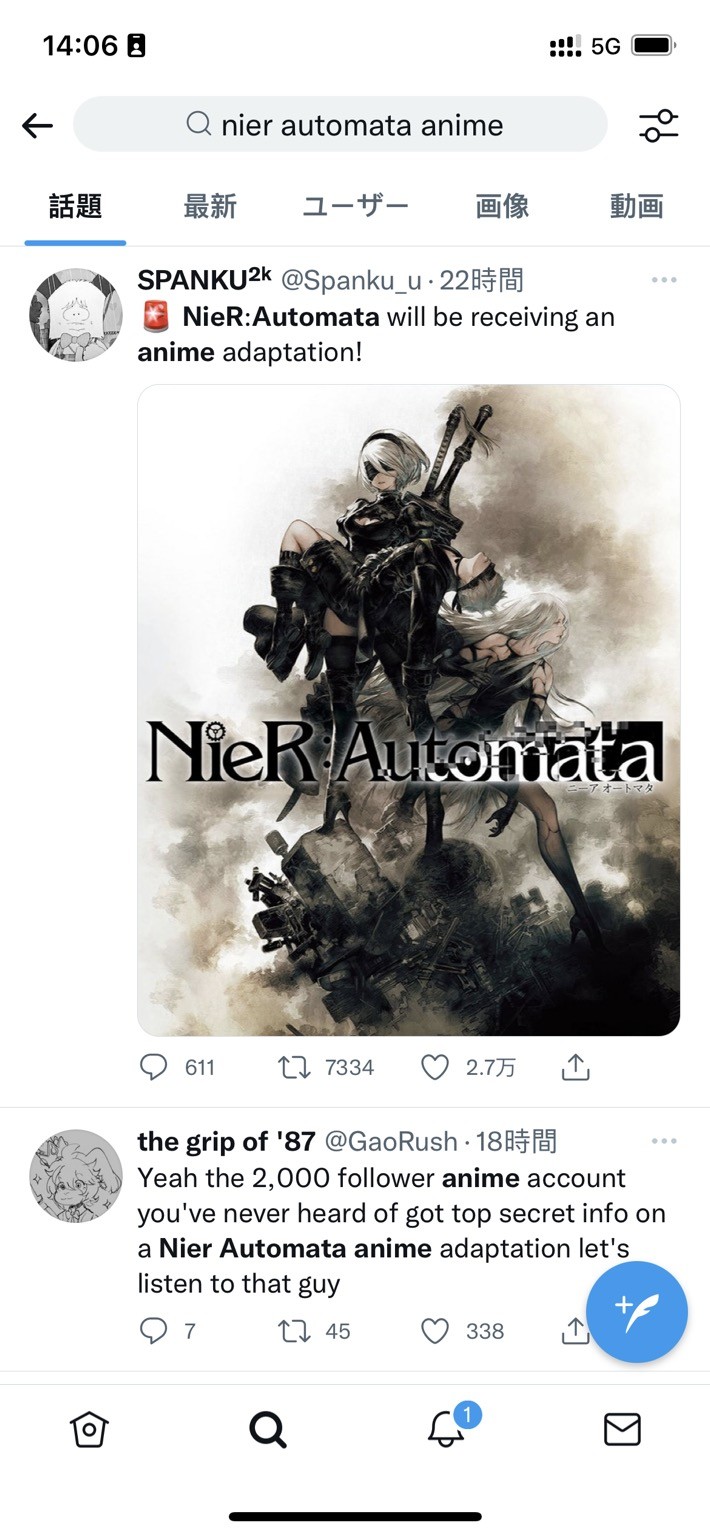Open more options on SPANKU's tweet

(664, 280)
